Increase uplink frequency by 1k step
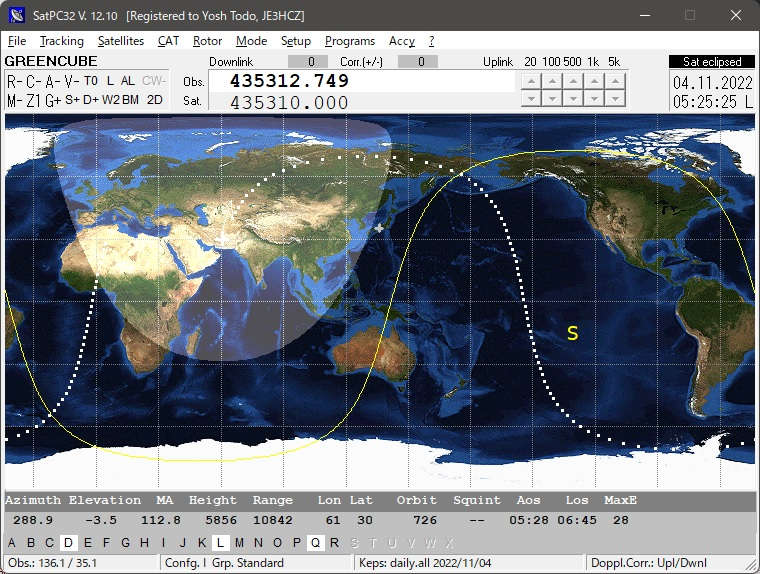 [x=594, y=81]
